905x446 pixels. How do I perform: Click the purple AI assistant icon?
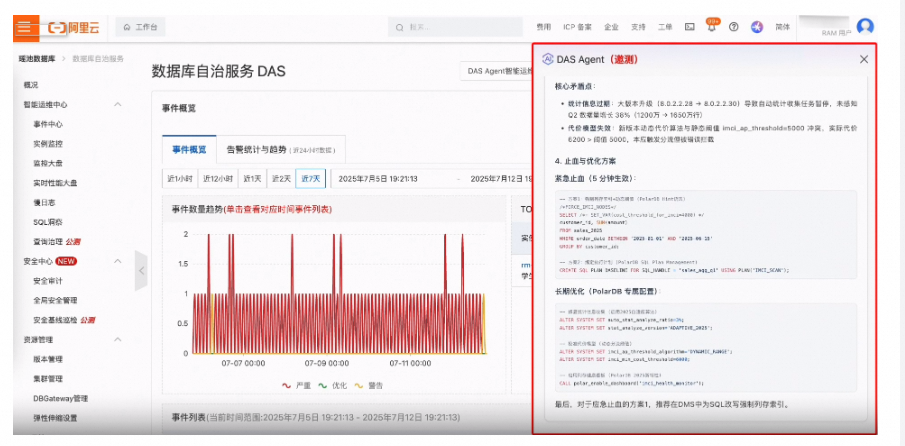757,27
